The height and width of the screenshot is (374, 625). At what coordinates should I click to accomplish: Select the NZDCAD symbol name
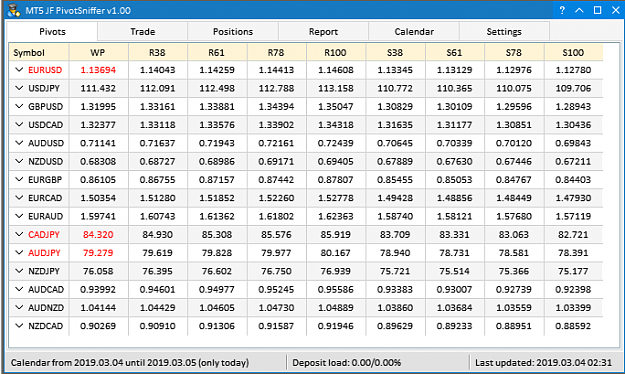[45, 326]
